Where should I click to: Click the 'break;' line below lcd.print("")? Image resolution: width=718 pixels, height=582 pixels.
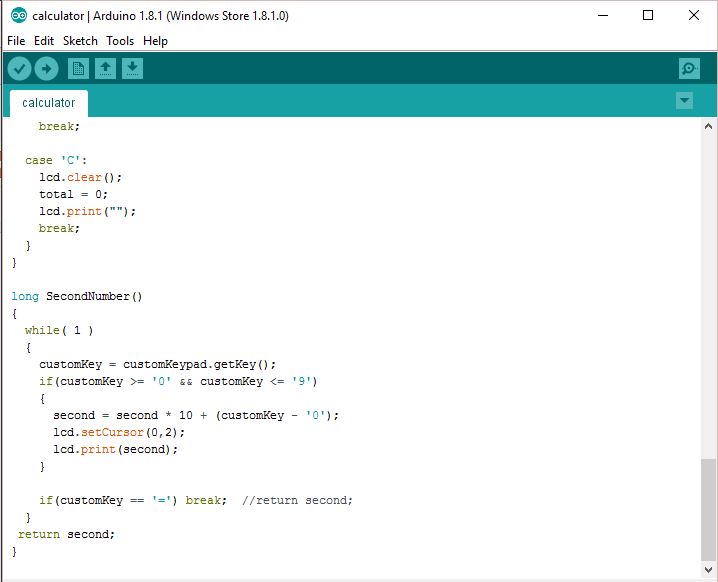pyautogui.click(x=59, y=228)
